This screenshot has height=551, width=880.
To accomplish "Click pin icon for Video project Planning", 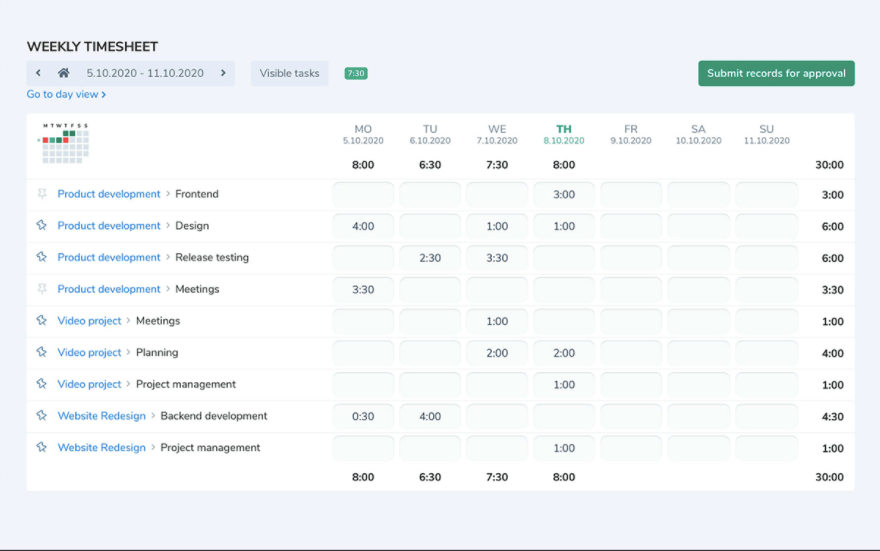I will point(42,352).
